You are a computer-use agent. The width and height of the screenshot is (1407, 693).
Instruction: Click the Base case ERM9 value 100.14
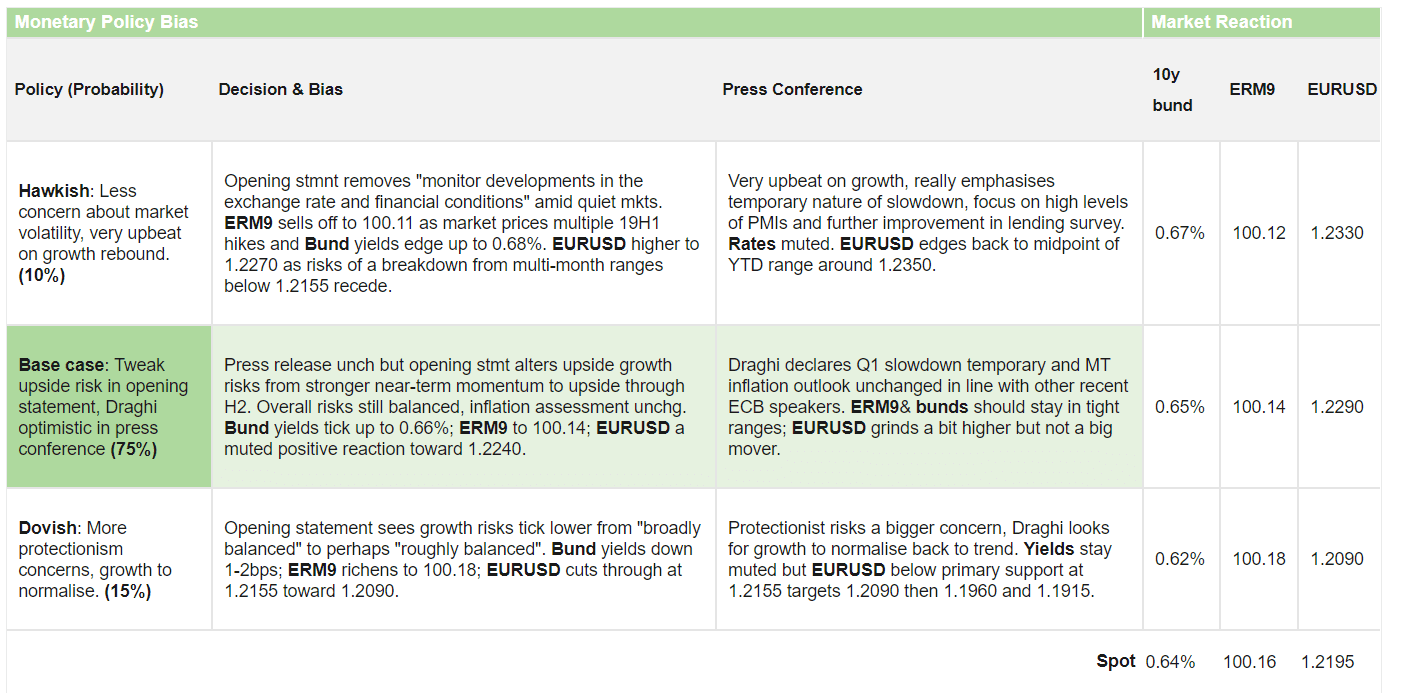click(x=1259, y=407)
